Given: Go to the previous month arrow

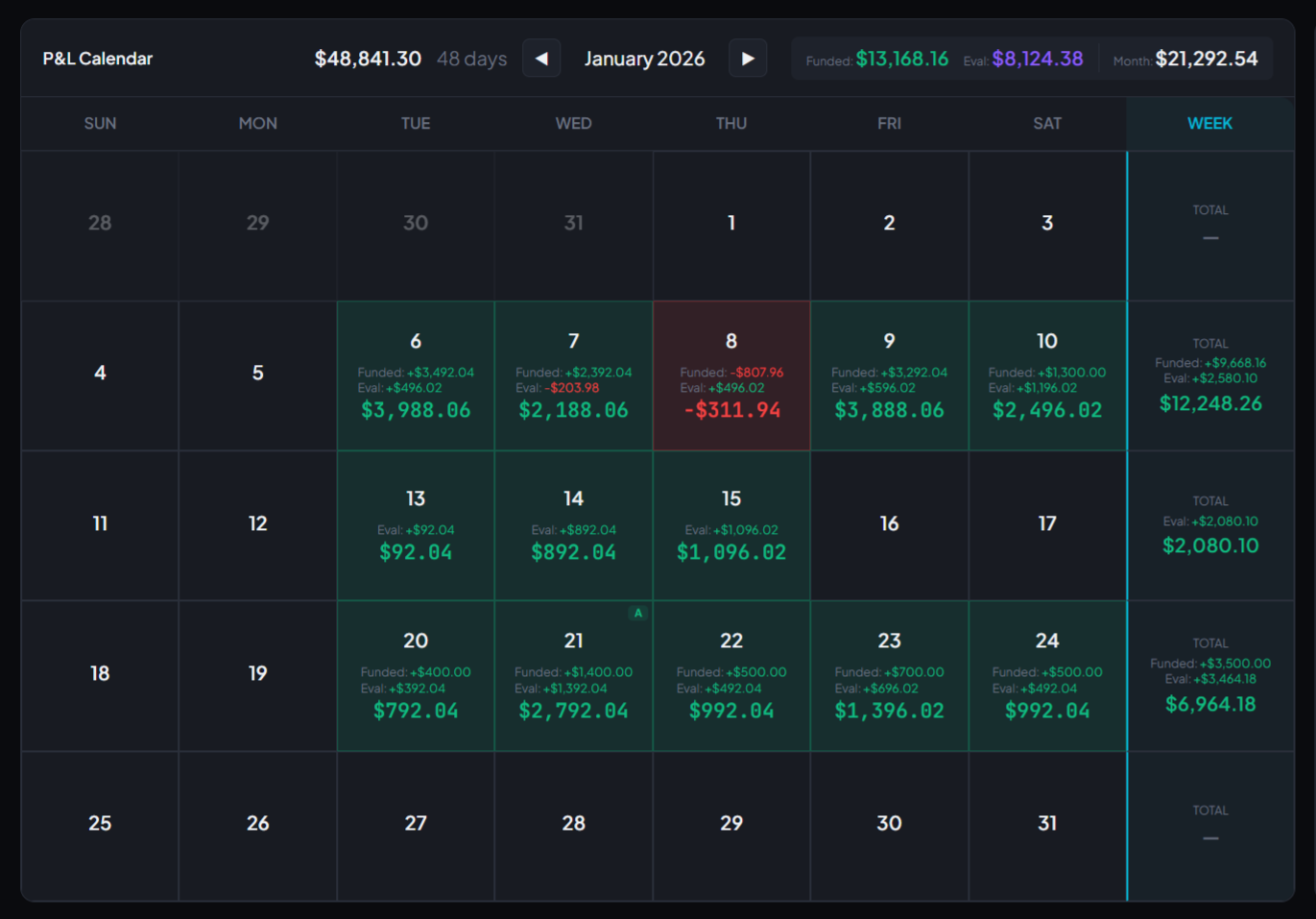Looking at the screenshot, I should [541, 59].
